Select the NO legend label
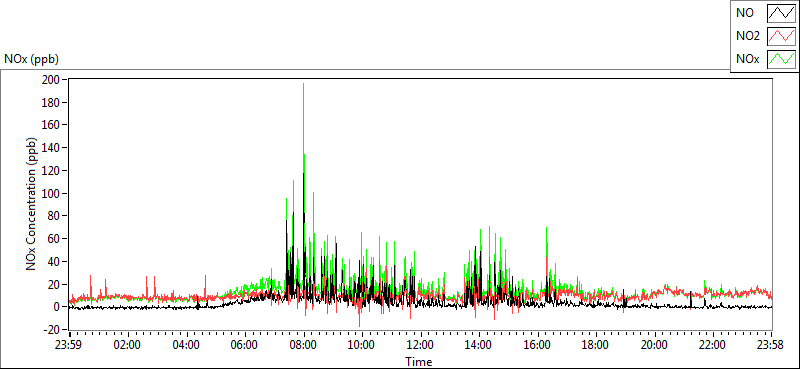The width and height of the screenshot is (800, 369). click(744, 13)
